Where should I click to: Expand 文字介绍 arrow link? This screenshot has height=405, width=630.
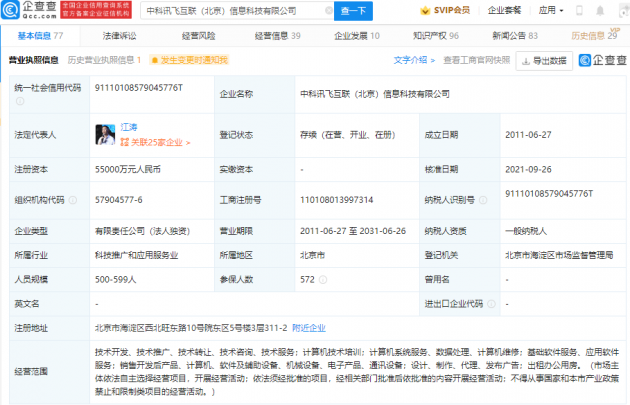click(414, 60)
